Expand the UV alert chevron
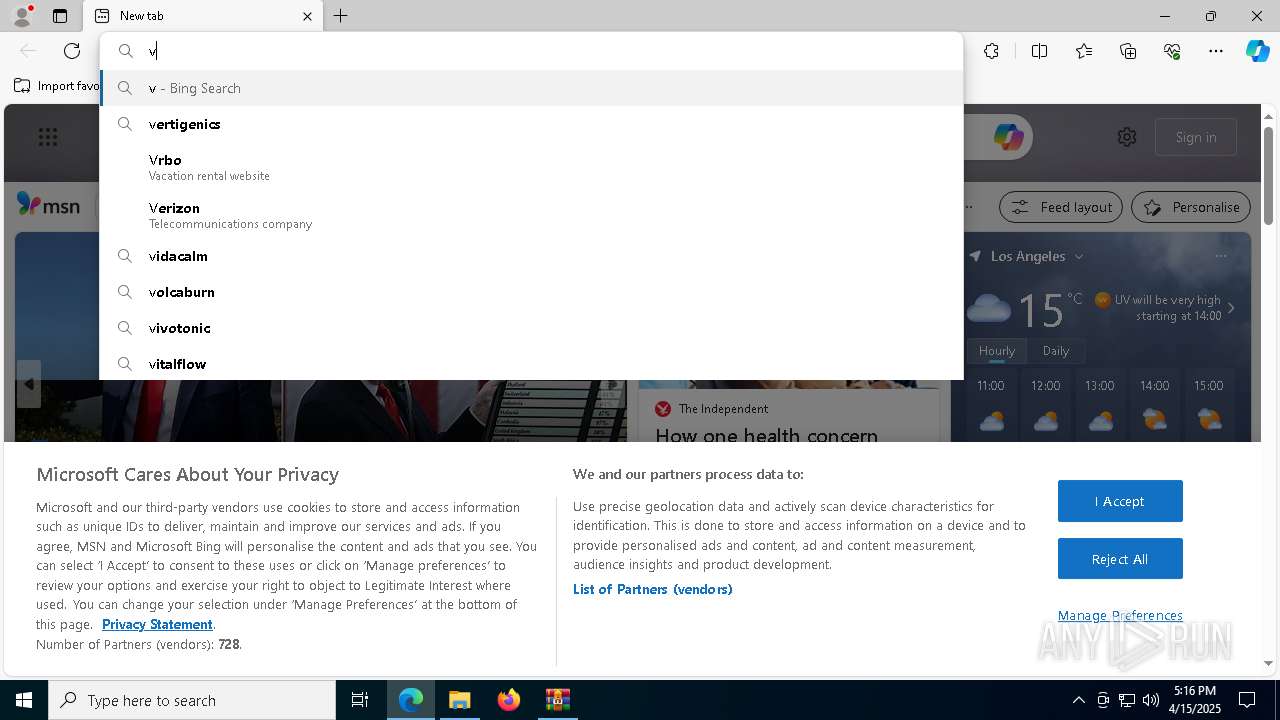Image resolution: width=1280 pixels, height=720 pixels. [x=1231, y=308]
